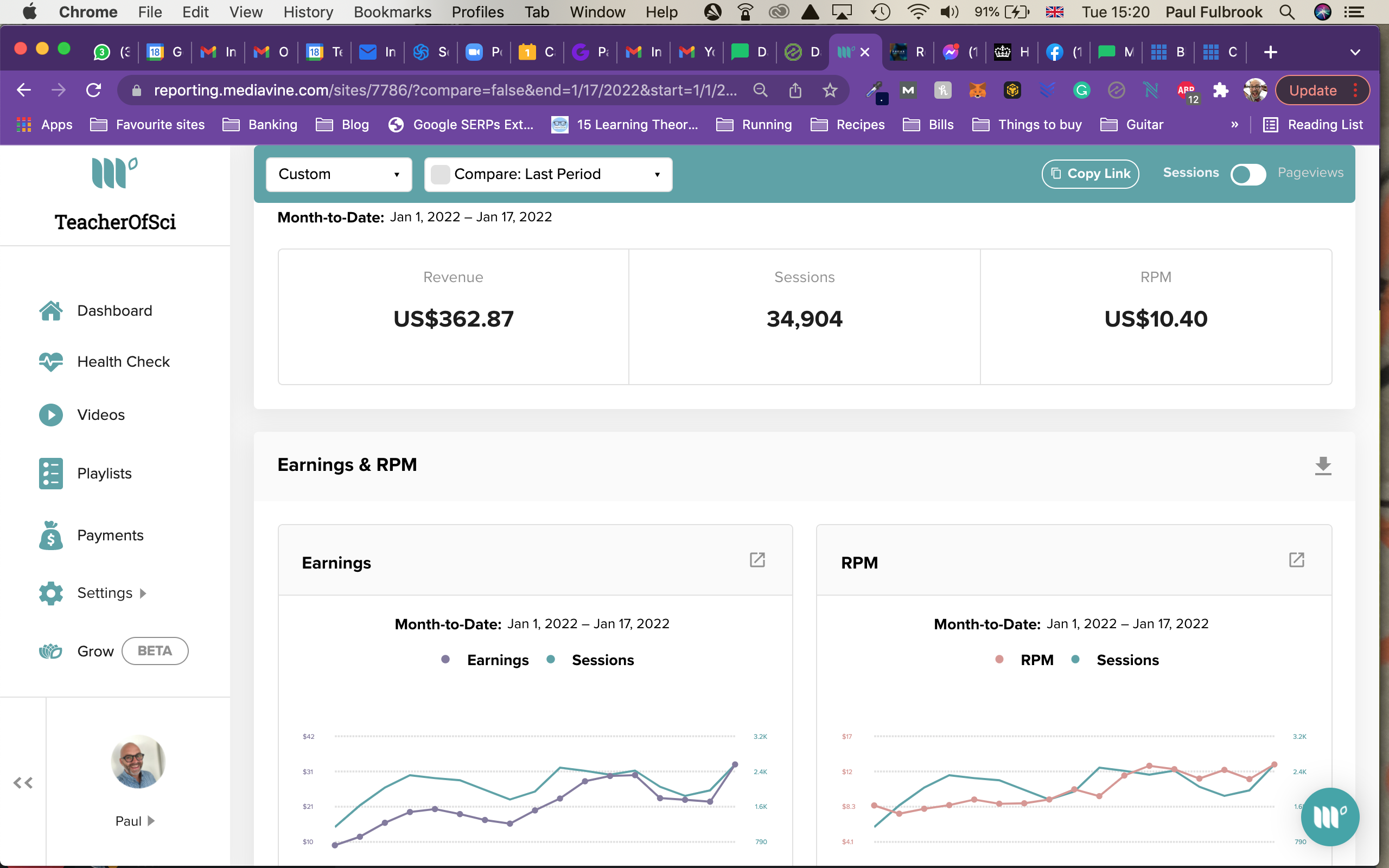Open Videos section via play icon

click(51, 414)
